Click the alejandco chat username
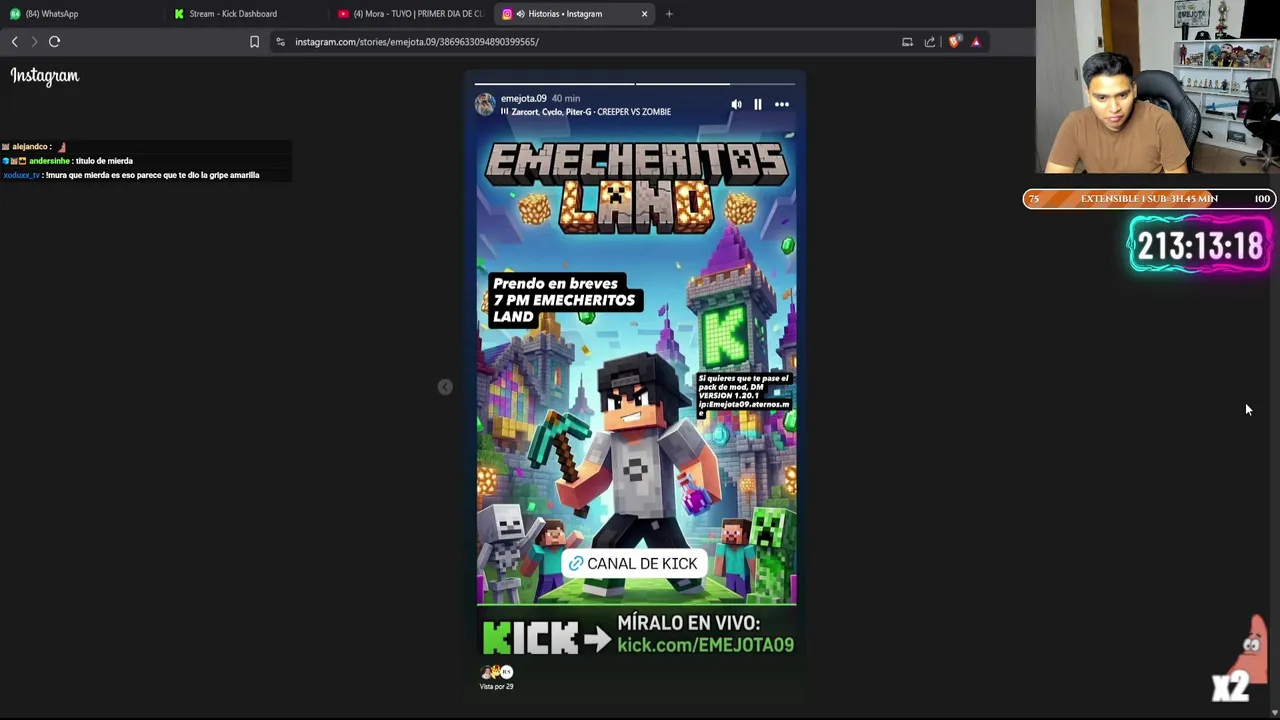The height and width of the screenshot is (720, 1280). coord(30,147)
